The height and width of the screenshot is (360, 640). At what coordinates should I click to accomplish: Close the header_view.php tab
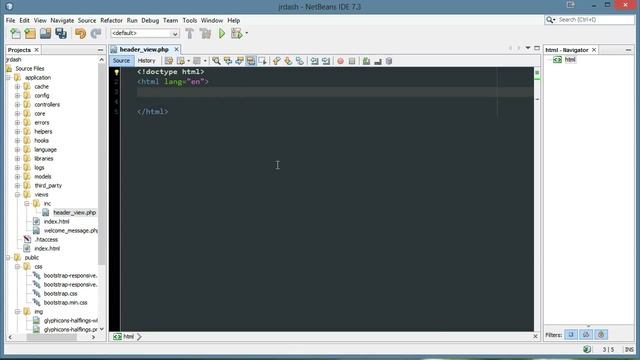click(x=176, y=49)
